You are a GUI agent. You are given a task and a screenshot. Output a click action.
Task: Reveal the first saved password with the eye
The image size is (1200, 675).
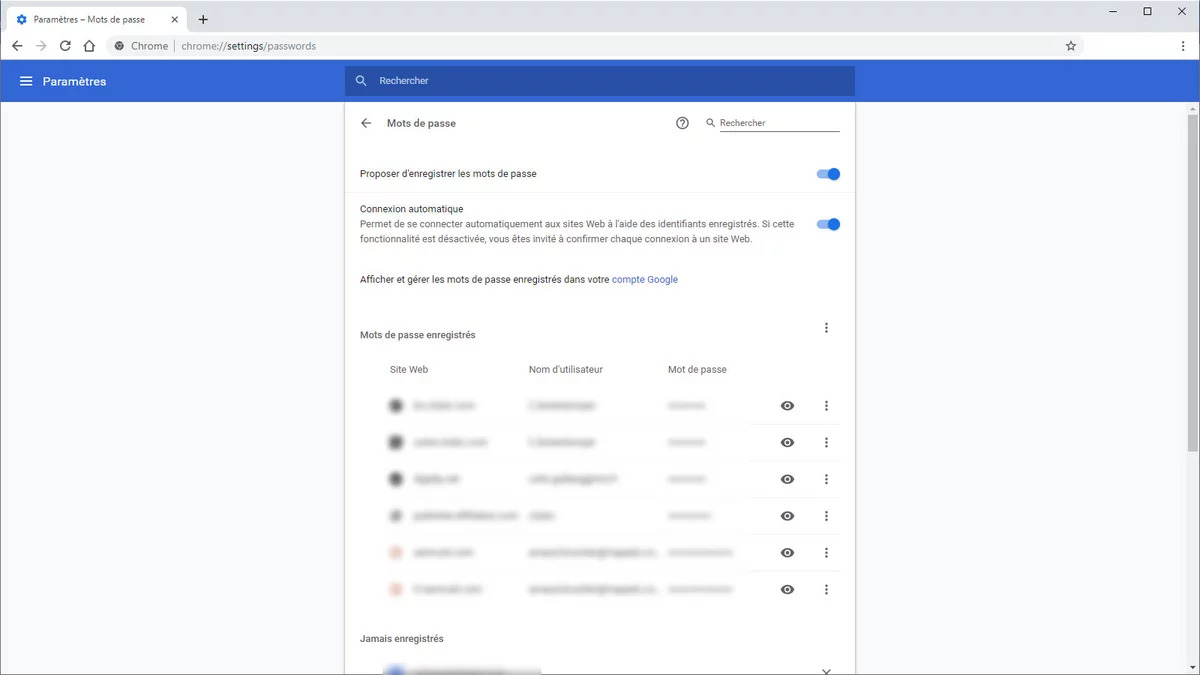click(787, 405)
